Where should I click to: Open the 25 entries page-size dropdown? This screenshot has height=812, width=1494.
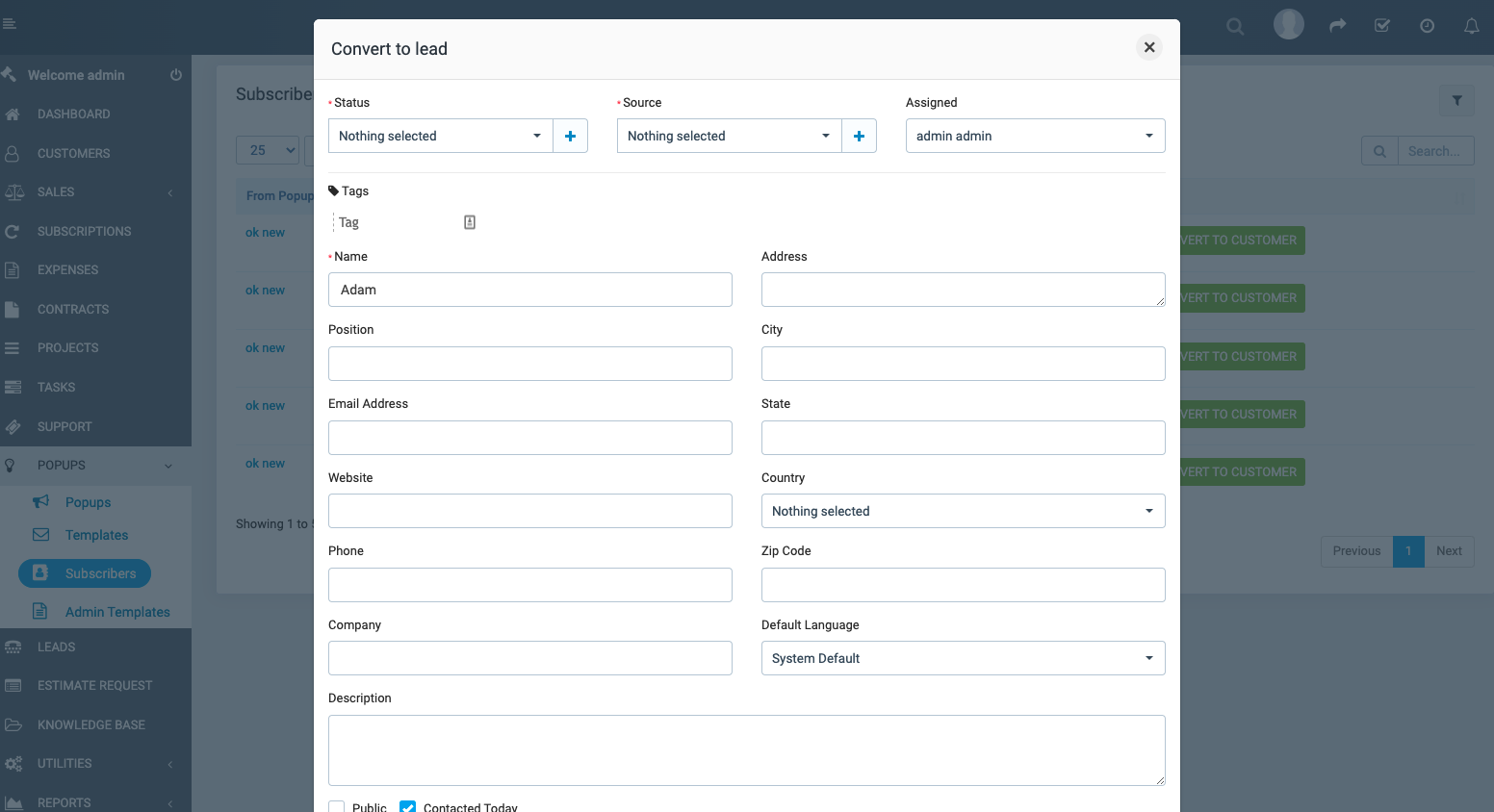(268, 150)
